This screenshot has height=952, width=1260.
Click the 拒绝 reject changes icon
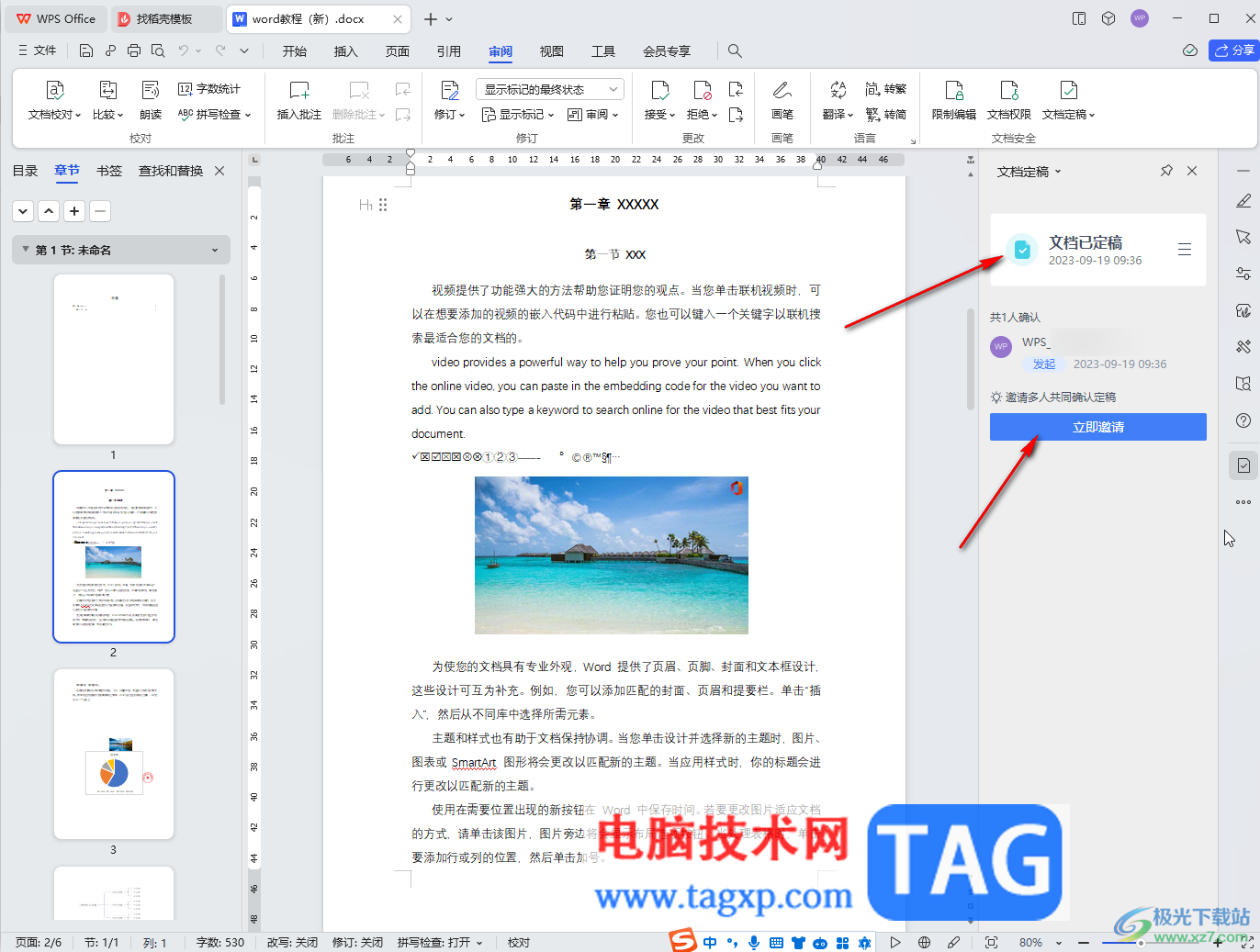pos(703,90)
